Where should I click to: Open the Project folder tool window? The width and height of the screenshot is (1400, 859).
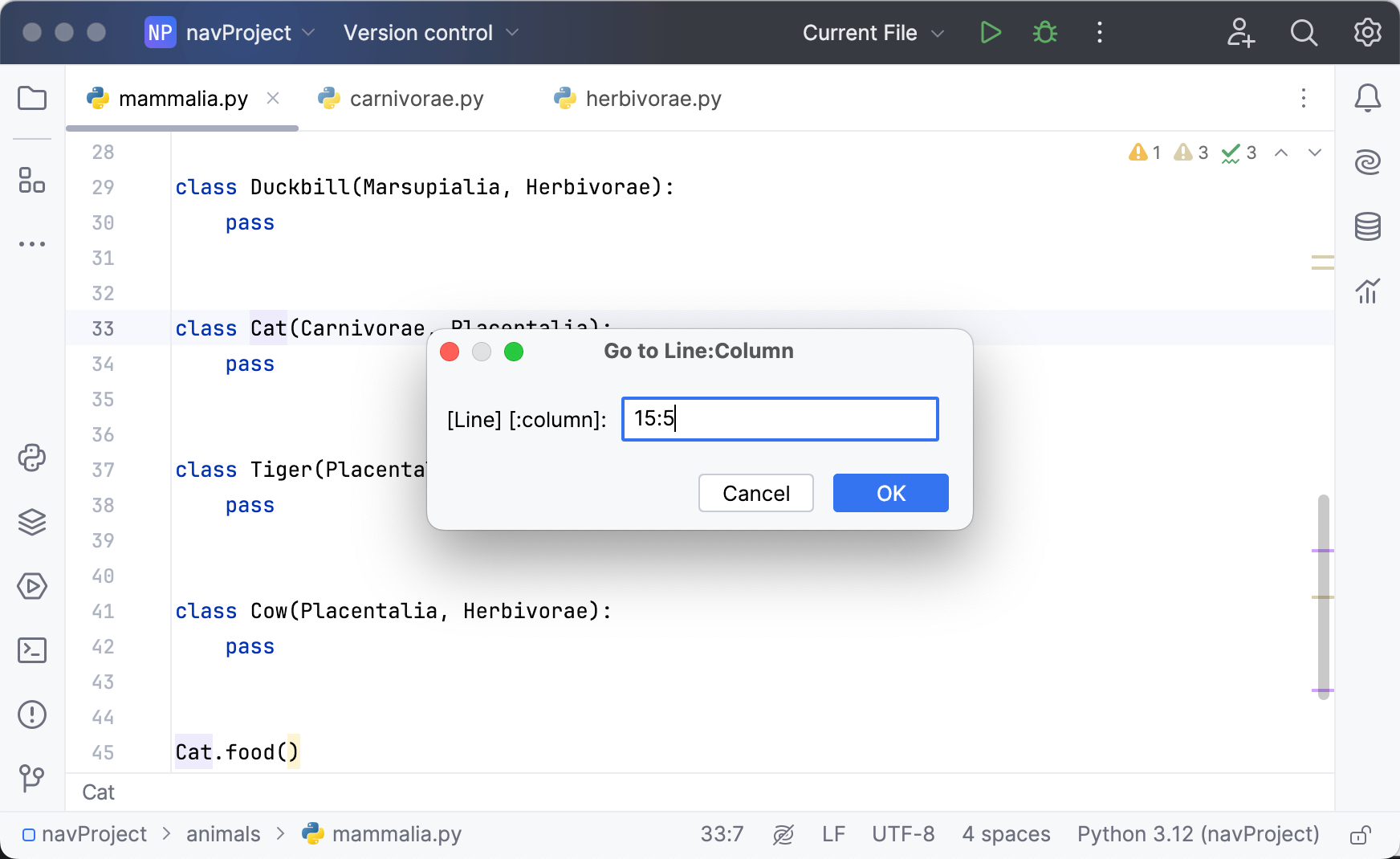[32, 99]
